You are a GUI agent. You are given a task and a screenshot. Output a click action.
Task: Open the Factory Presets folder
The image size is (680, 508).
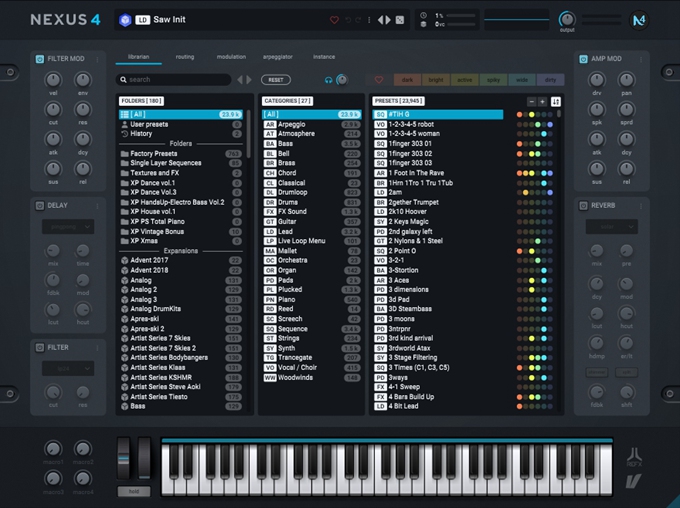[181, 154]
